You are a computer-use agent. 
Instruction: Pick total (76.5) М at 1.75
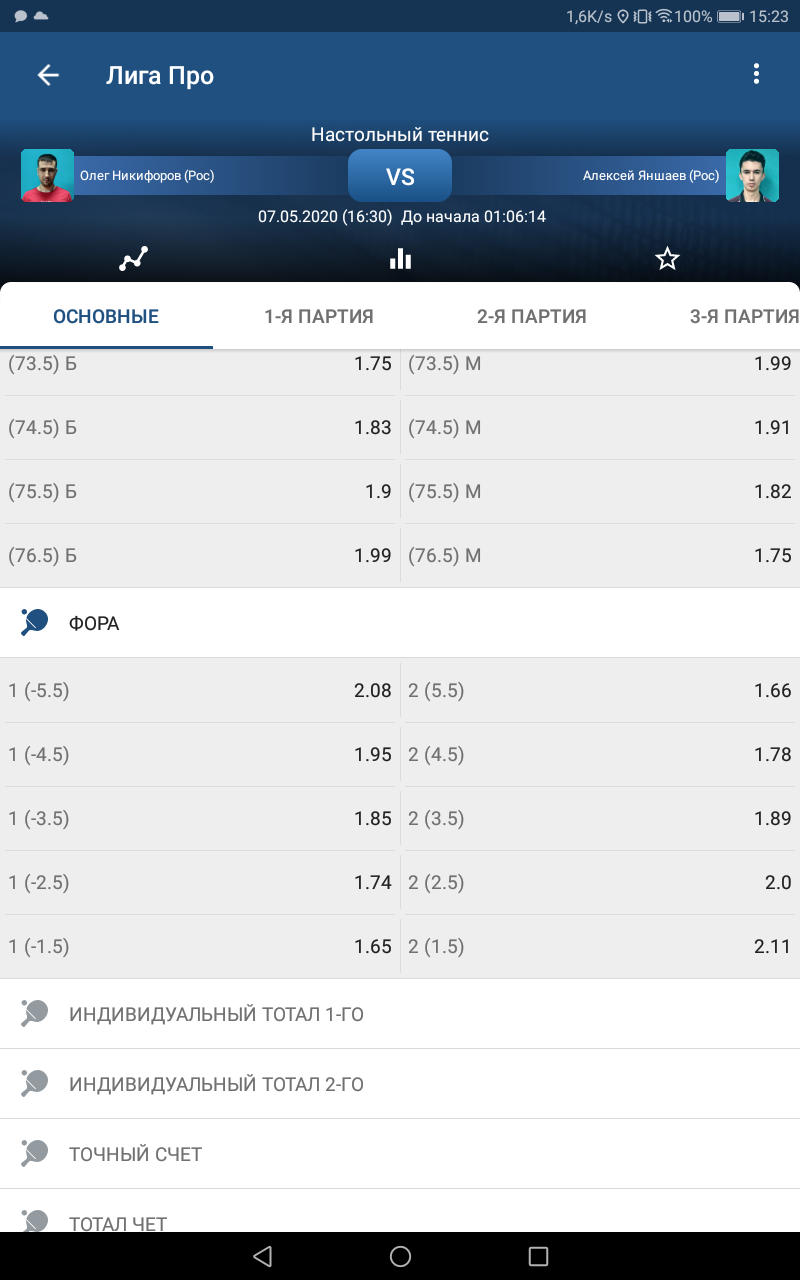[x=600, y=556]
